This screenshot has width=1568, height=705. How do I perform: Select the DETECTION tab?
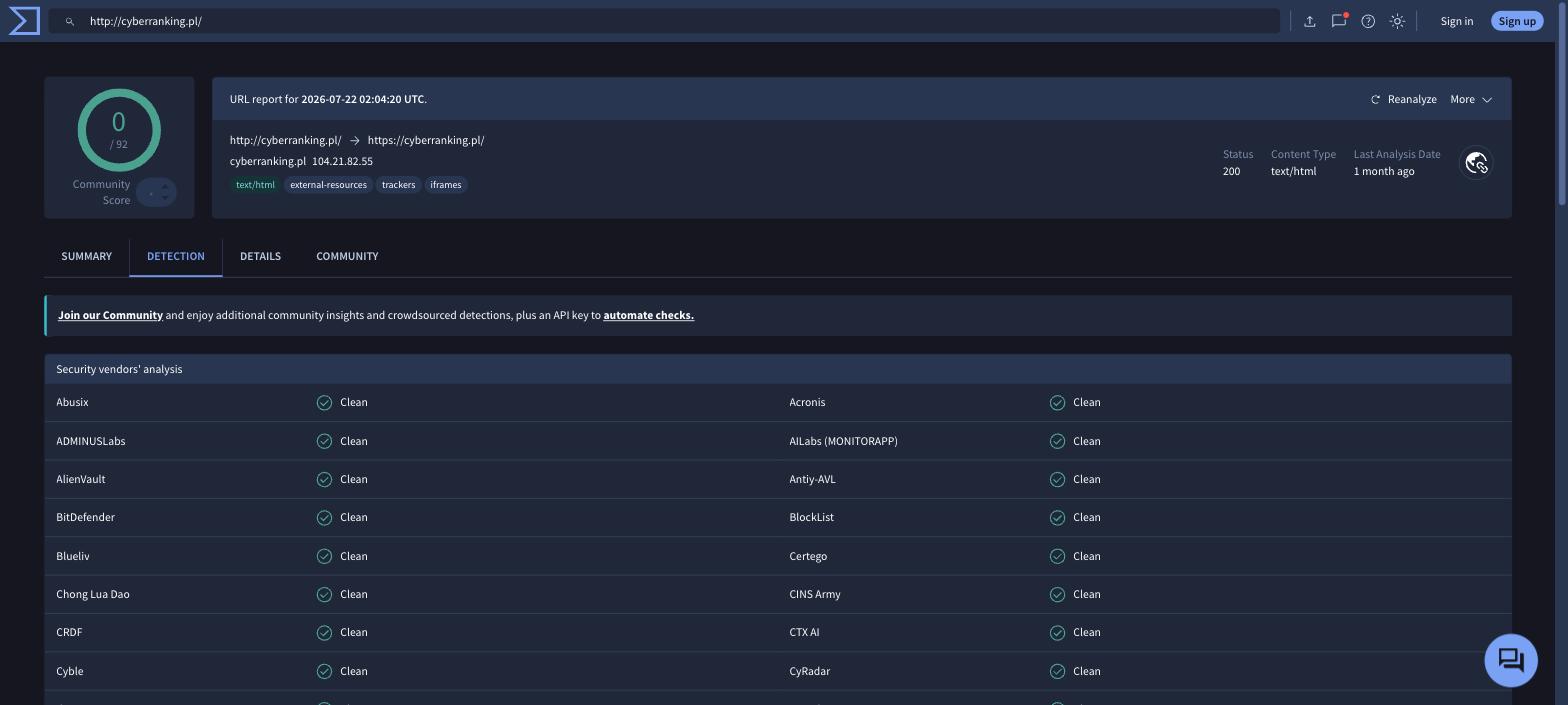[x=176, y=256]
